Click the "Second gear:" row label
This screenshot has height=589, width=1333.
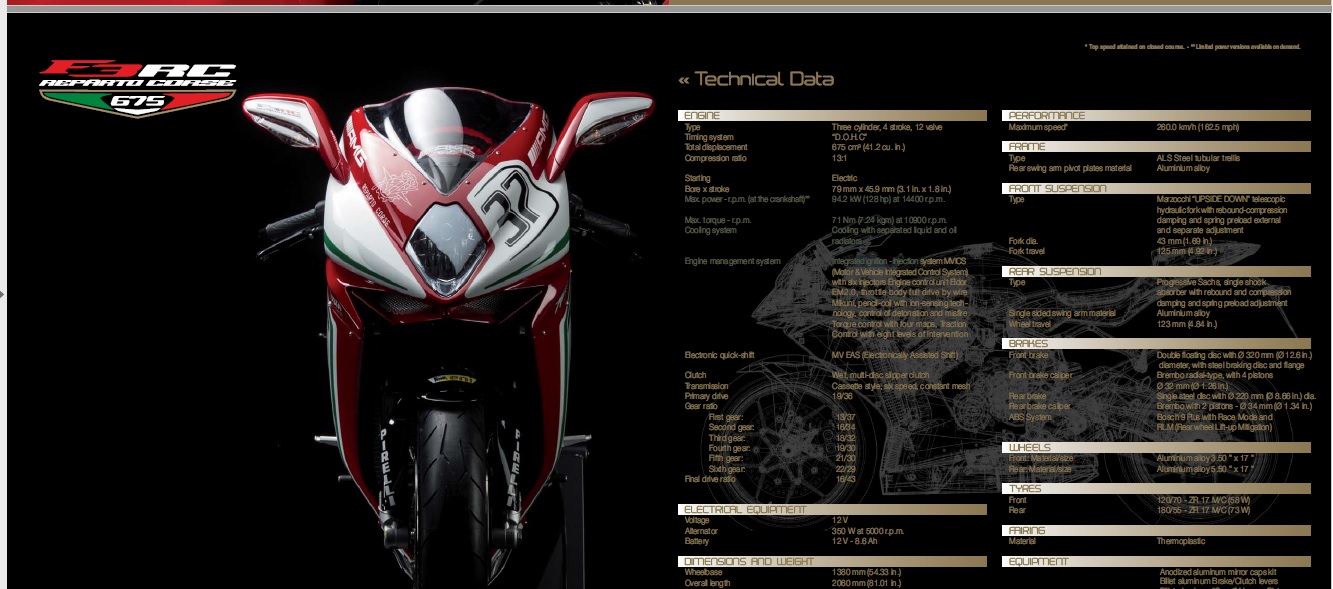coord(730,427)
